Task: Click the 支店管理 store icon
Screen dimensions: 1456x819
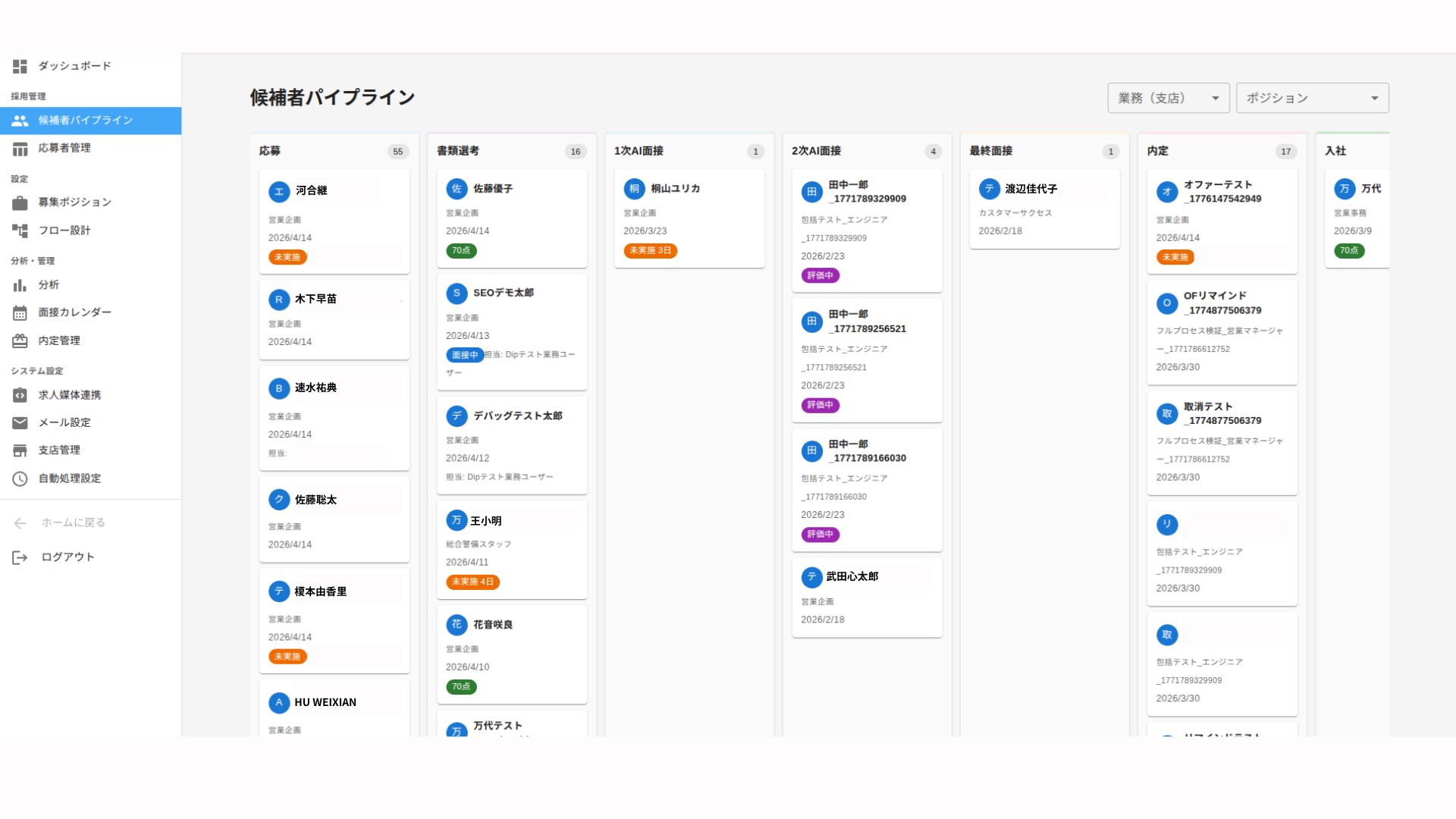Action: [20, 450]
